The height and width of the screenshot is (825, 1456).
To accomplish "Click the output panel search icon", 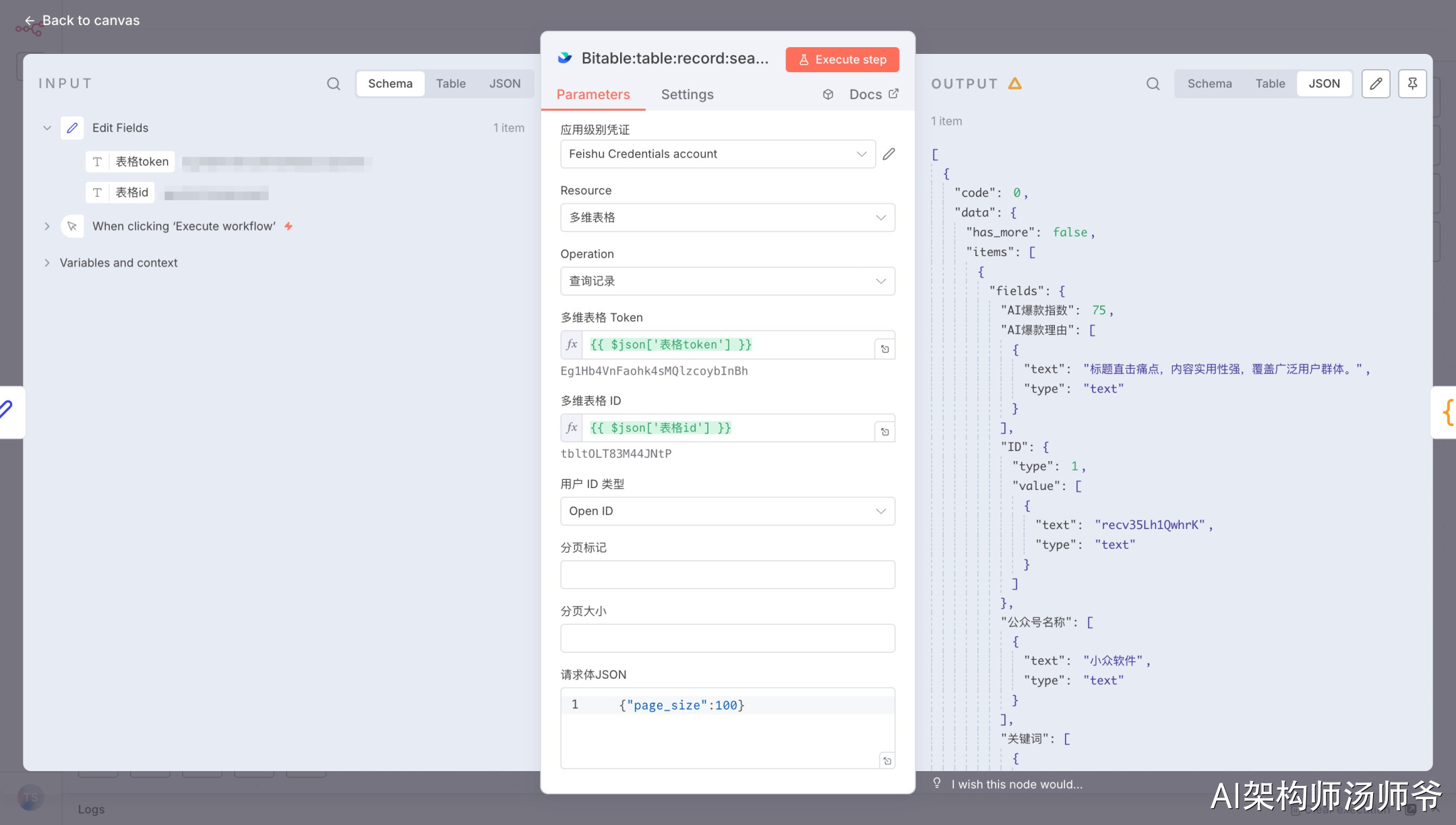I will (x=1153, y=84).
